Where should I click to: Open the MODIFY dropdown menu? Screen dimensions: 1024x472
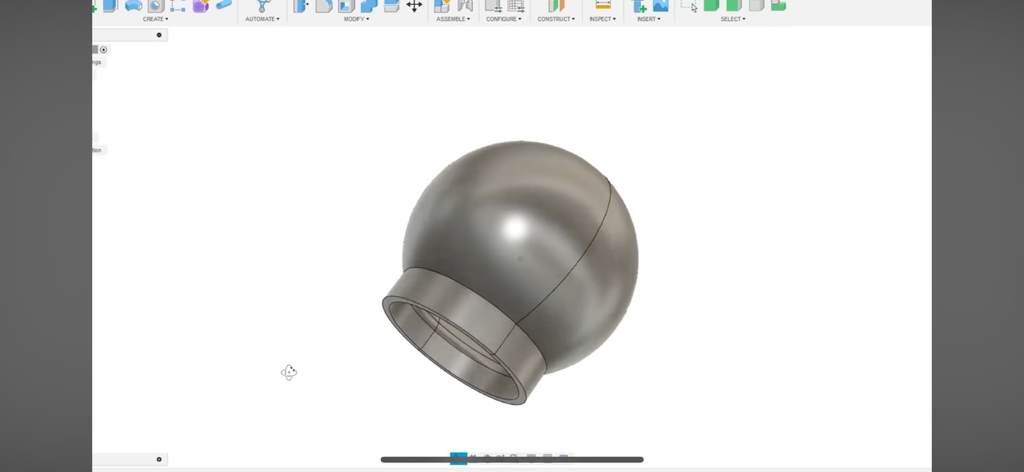pyautogui.click(x=357, y=19)
